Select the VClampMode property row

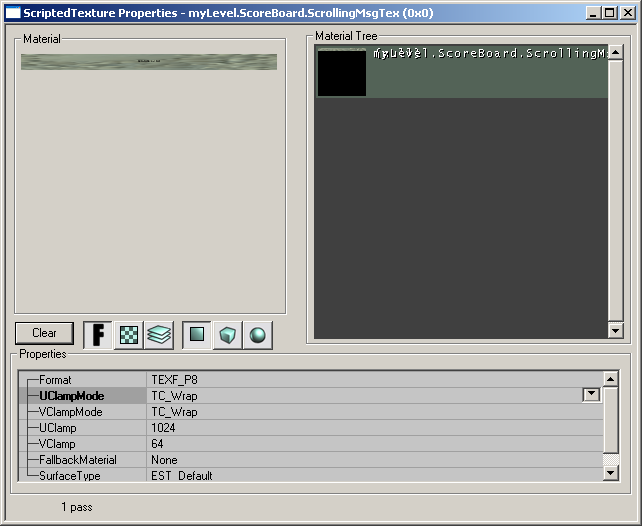311,412
